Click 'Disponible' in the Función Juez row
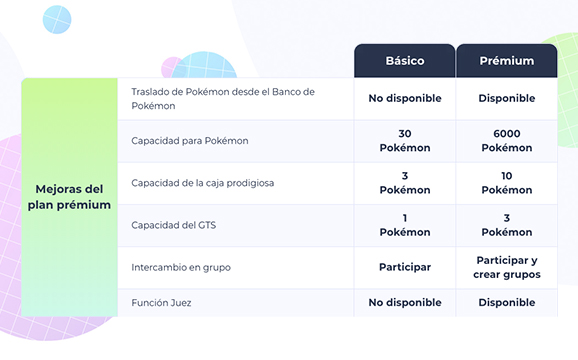578x360 pixels. point(506,303)
